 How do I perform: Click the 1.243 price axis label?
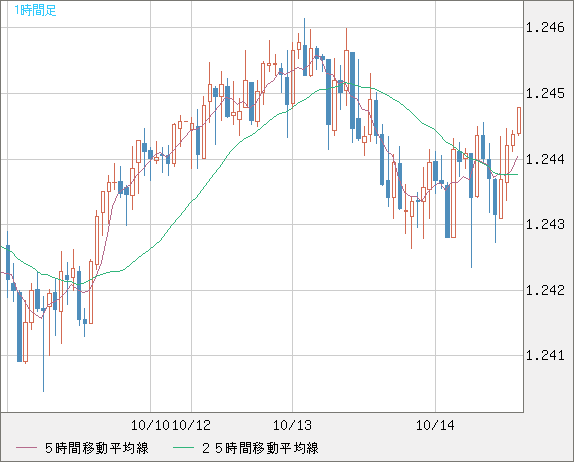[545, 224]
